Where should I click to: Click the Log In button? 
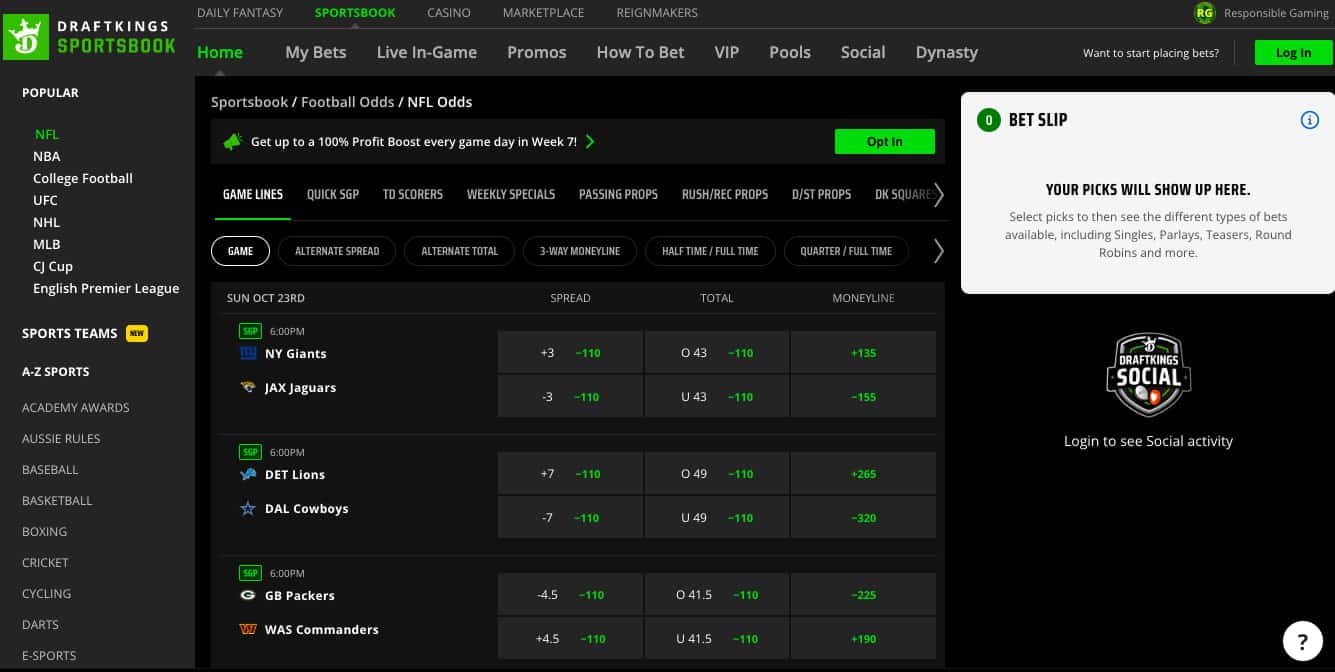point(1293,53)
